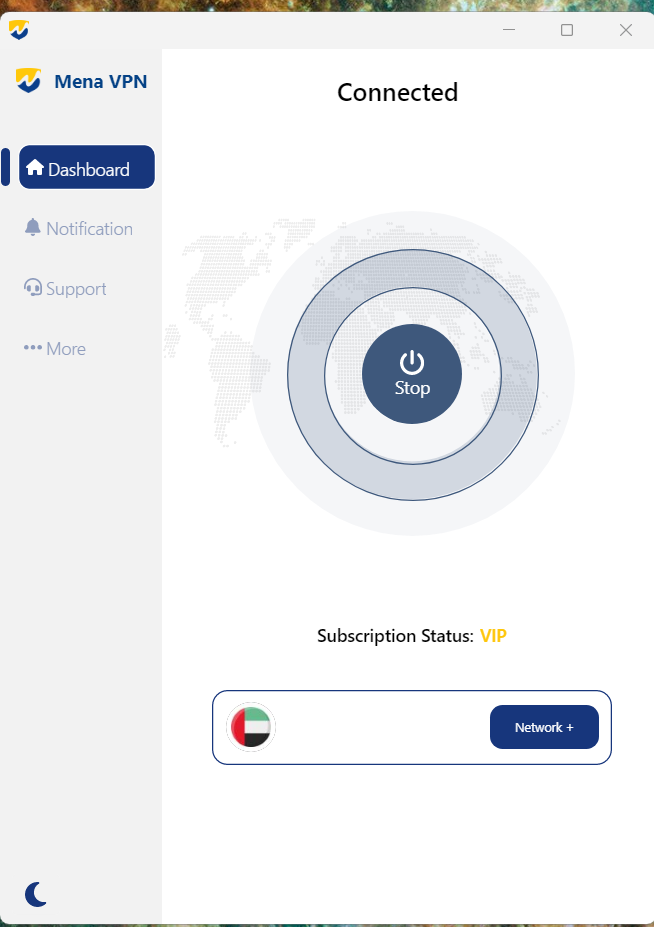Click the VIP subscription status label
Screen dimensions: 654x927
(493, 636)
